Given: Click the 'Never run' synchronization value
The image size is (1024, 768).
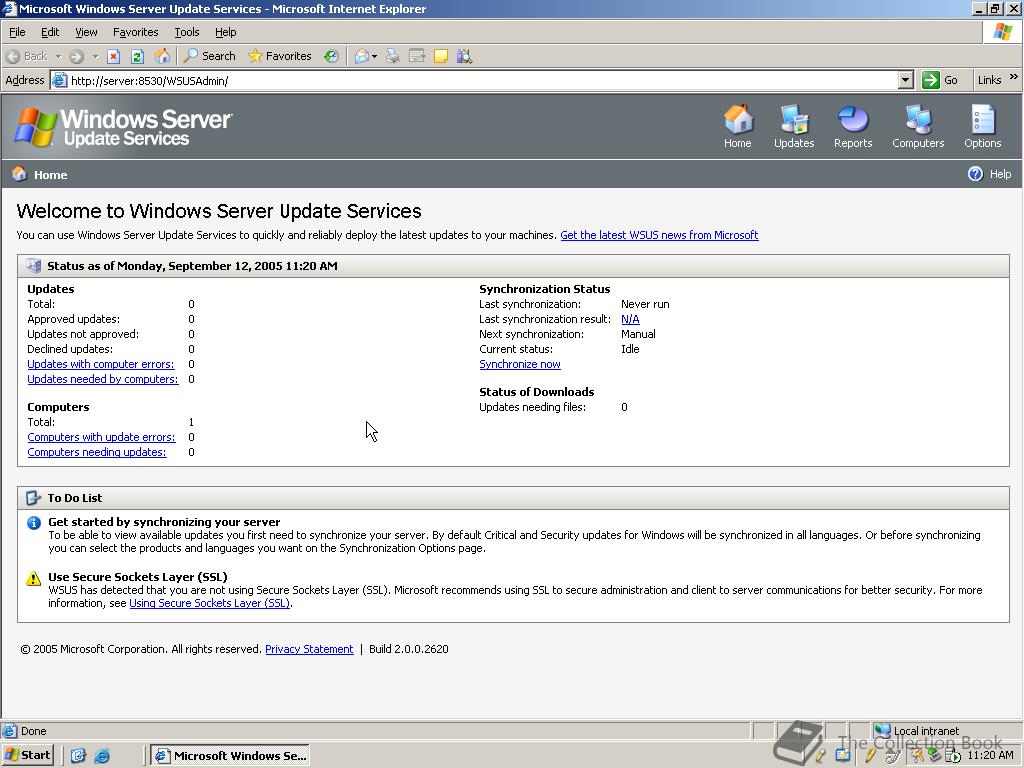Looking at the screenshot, I should (645, 304).
